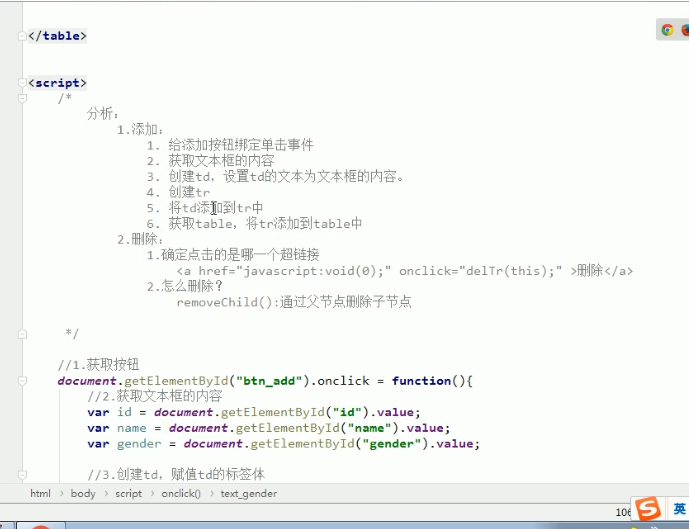This screenshot has width=689, height=529.
Task: Click line position 106 in status bar
Action: 623,512
